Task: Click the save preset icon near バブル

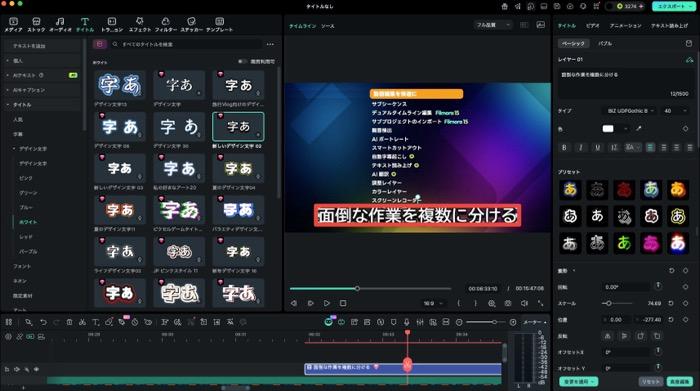Action: [x=688, y=43]
